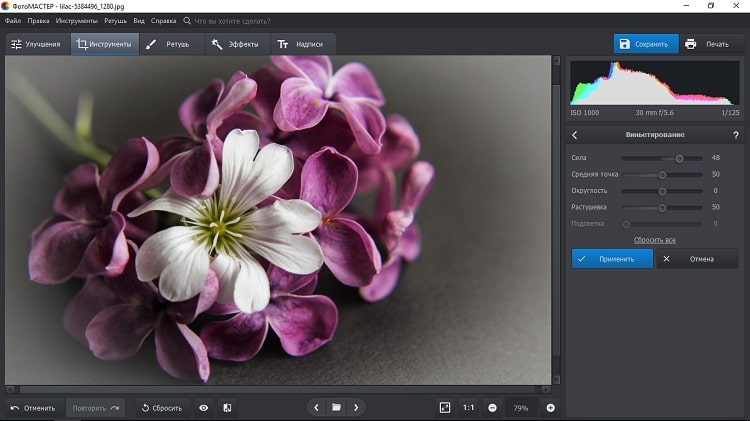
Task: Click the fit-to-screen icon
Action: pos(445,408)
